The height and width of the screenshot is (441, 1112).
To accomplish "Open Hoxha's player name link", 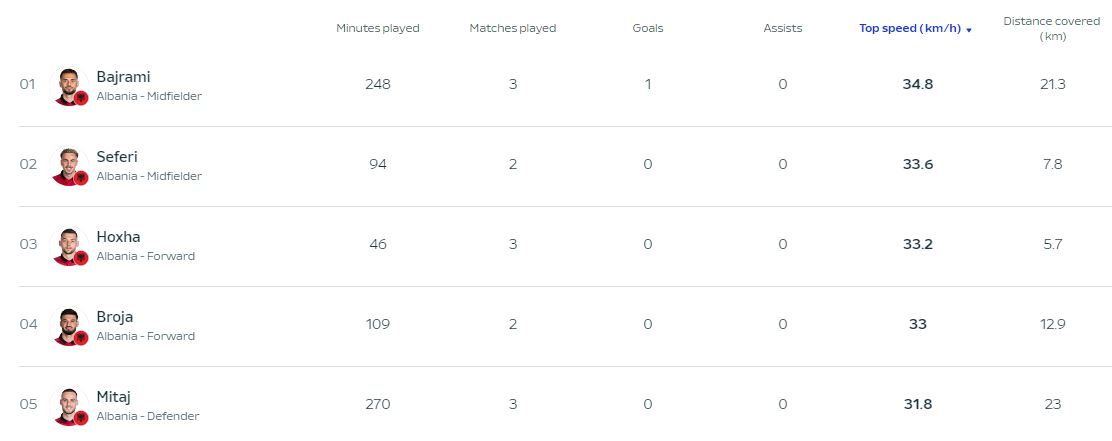I will click(x=118, y=237).
